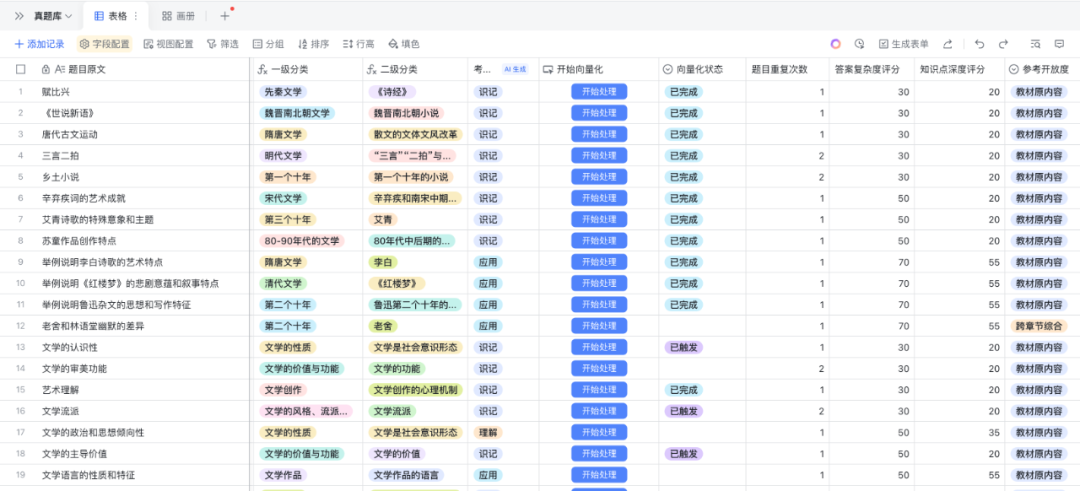Click the button-field icon of 开始向量化 header

coord(548,70)
